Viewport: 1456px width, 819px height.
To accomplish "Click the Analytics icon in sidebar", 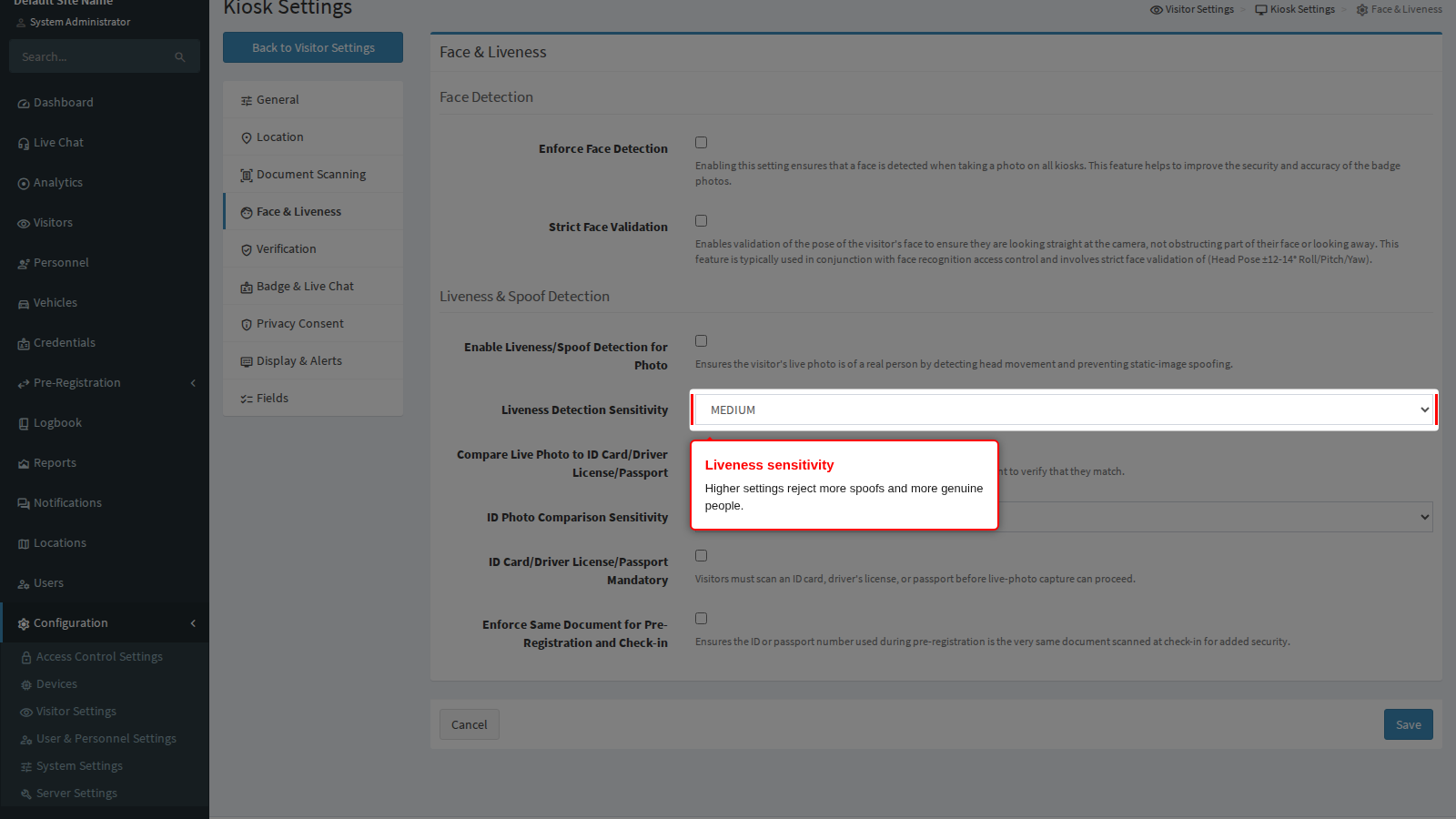I will point(24,184).
